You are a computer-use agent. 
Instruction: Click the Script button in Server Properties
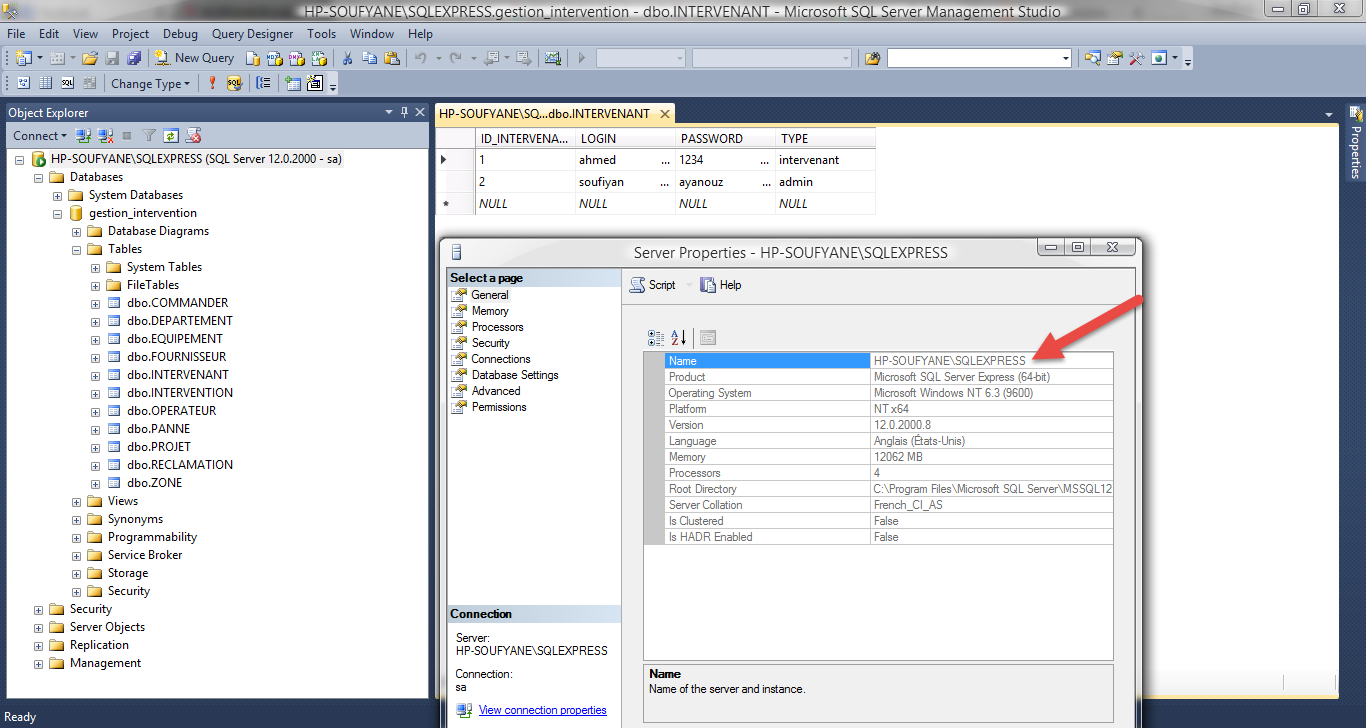pos(653,285)
